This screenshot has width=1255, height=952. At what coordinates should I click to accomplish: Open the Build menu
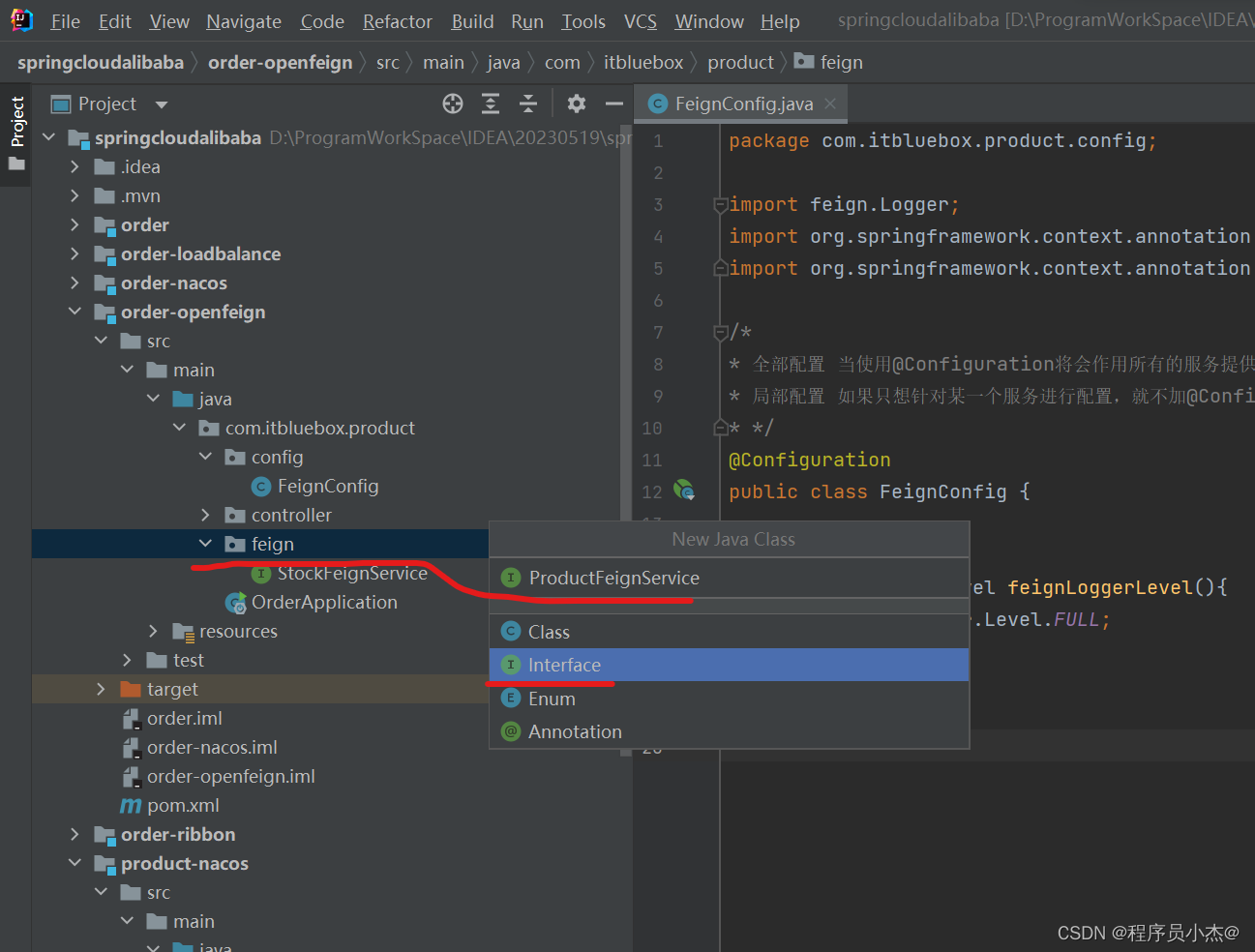(472, 21)
